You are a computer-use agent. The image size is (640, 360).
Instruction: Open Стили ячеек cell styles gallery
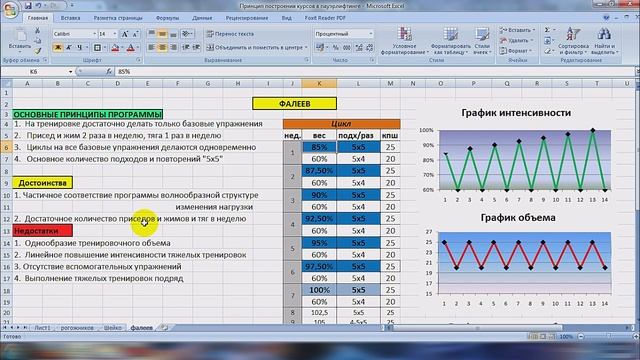coord(482,41)
